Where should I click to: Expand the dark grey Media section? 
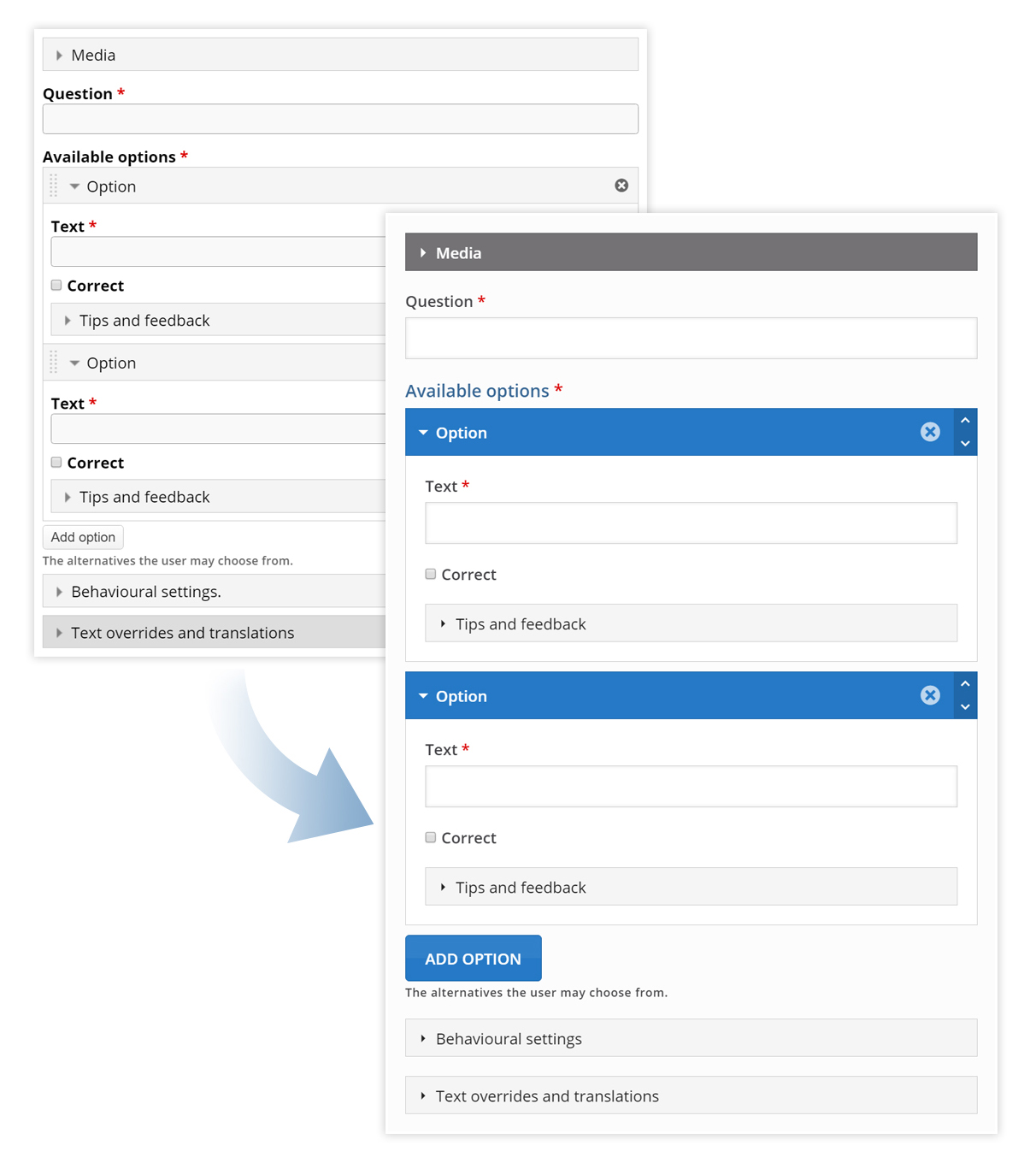tap(691, 252)
